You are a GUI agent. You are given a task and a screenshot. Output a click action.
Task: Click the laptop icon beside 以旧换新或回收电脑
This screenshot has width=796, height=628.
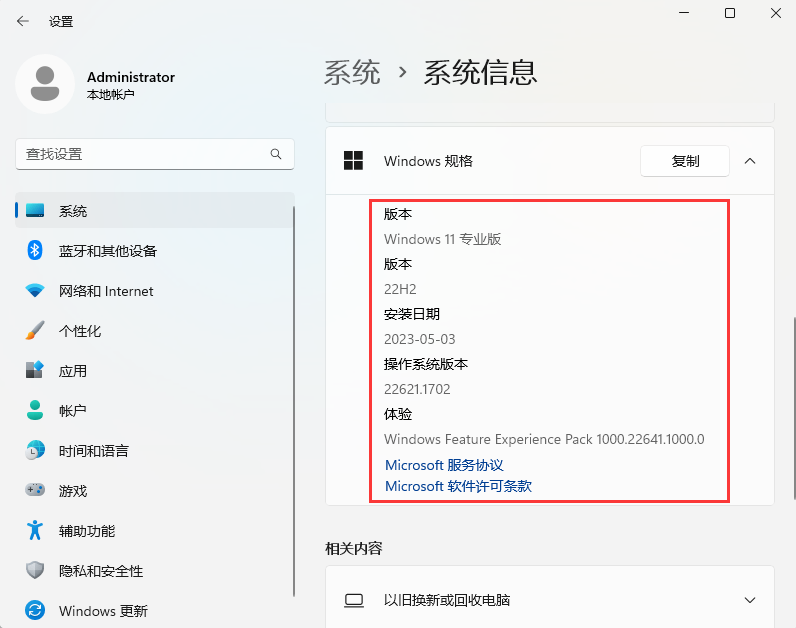(354, 600)
